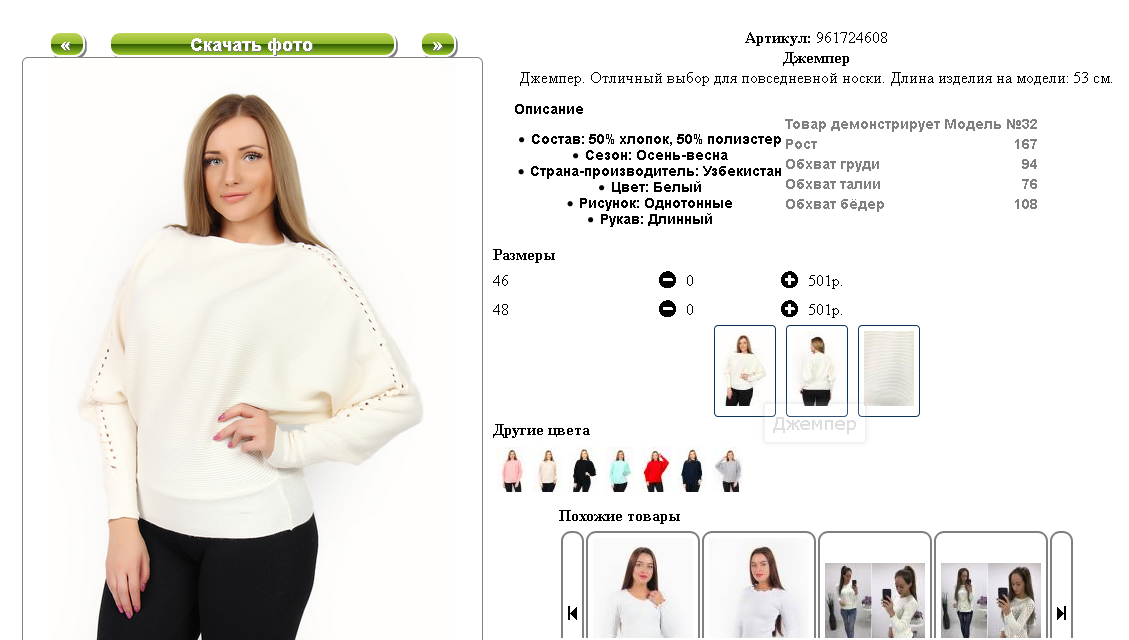1129x640 pixels.
Task: Decrease quantity for size 46
Action: (667, 280)
